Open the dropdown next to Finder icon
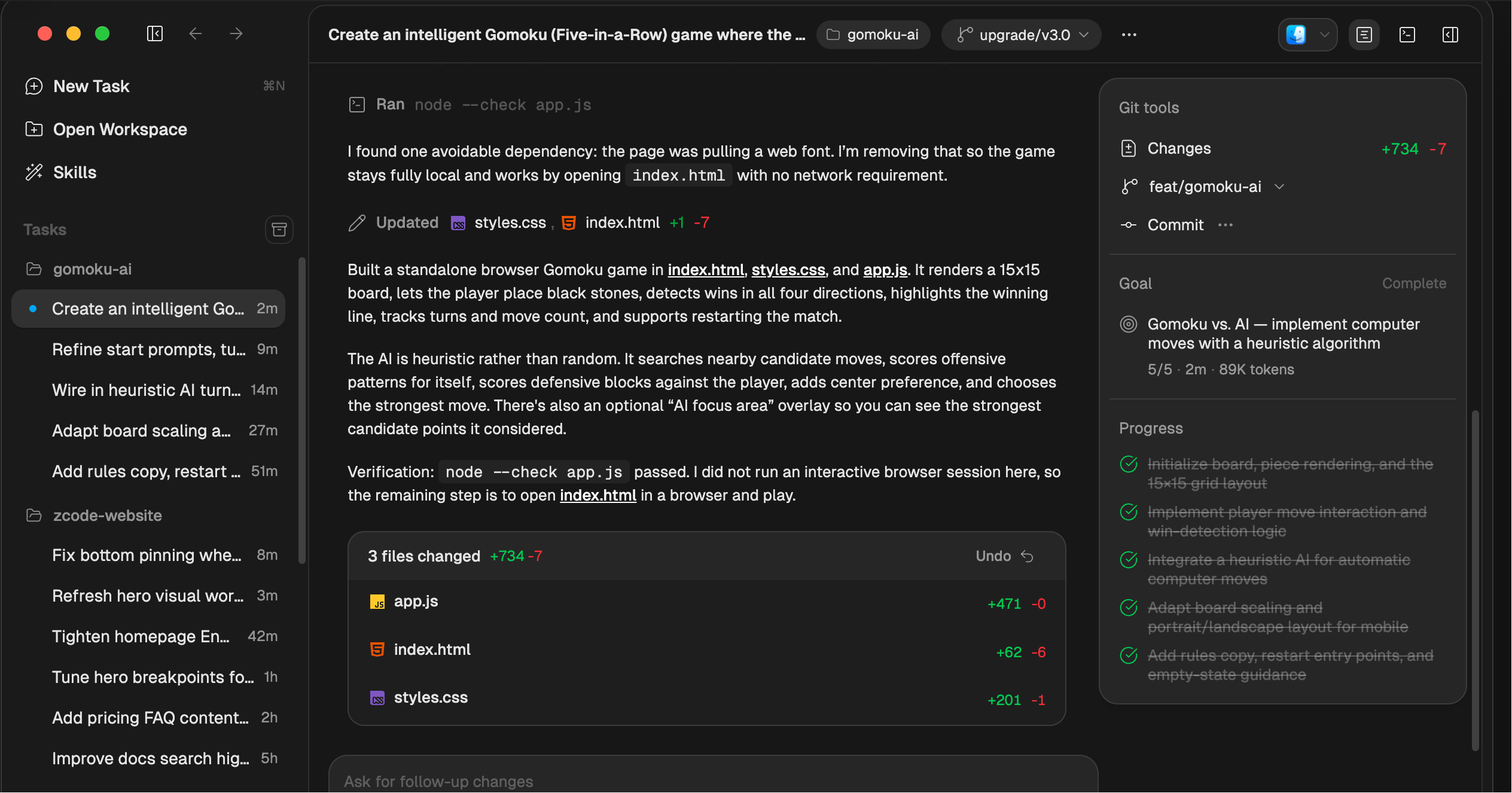This screenshot has height=793, width=1512. (1325, 35)
